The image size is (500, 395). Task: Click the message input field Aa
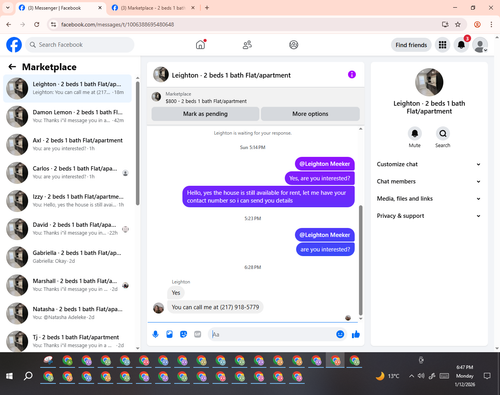pos(272,334)
